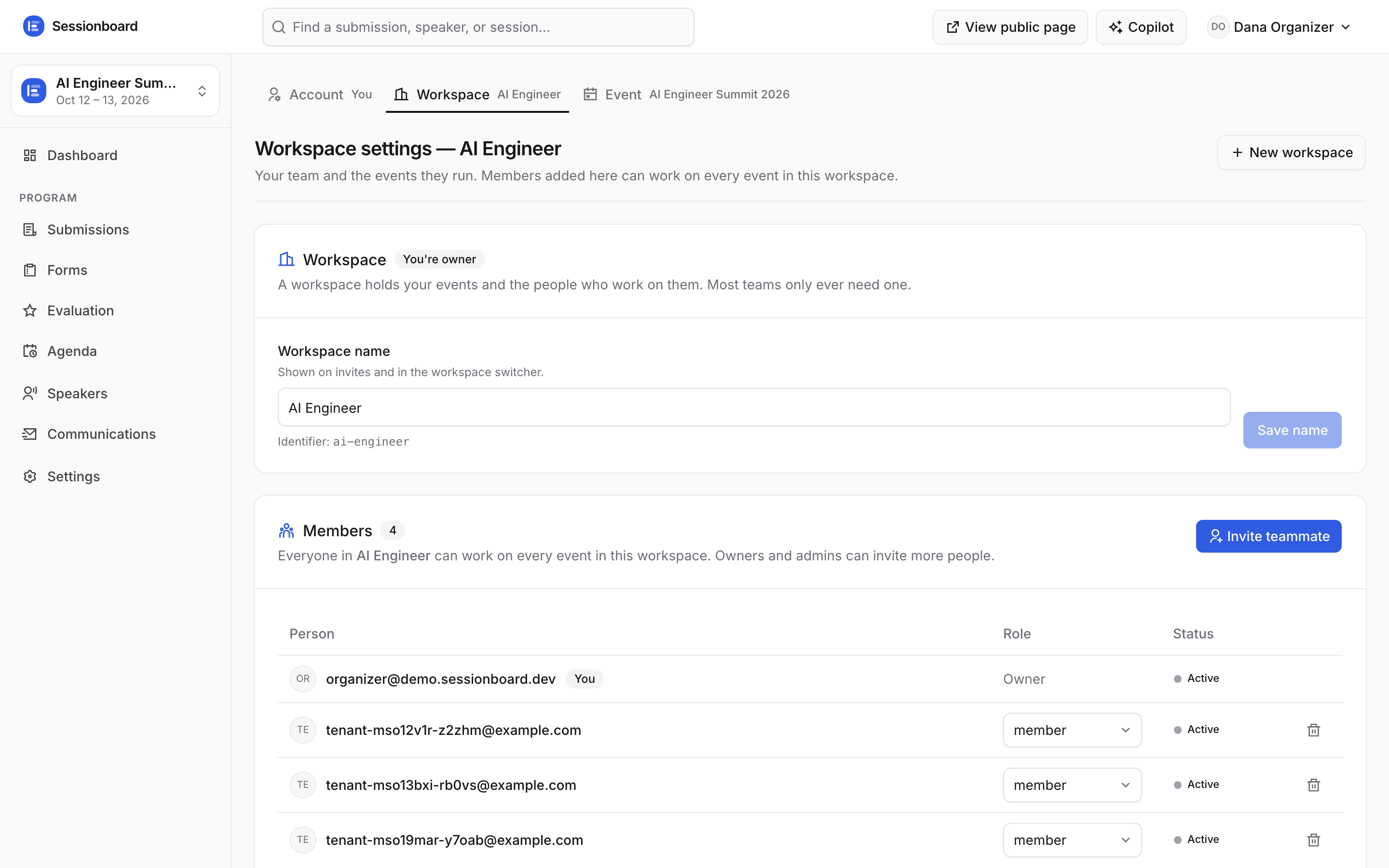Screen dimensions: 1389x868
Task: Focus the submission search field
Action: 478,27
